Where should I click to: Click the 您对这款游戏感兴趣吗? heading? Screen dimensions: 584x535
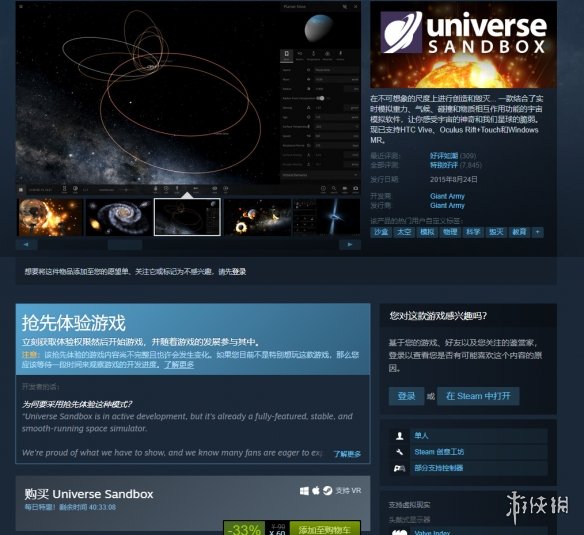click(x=438, y=316)
